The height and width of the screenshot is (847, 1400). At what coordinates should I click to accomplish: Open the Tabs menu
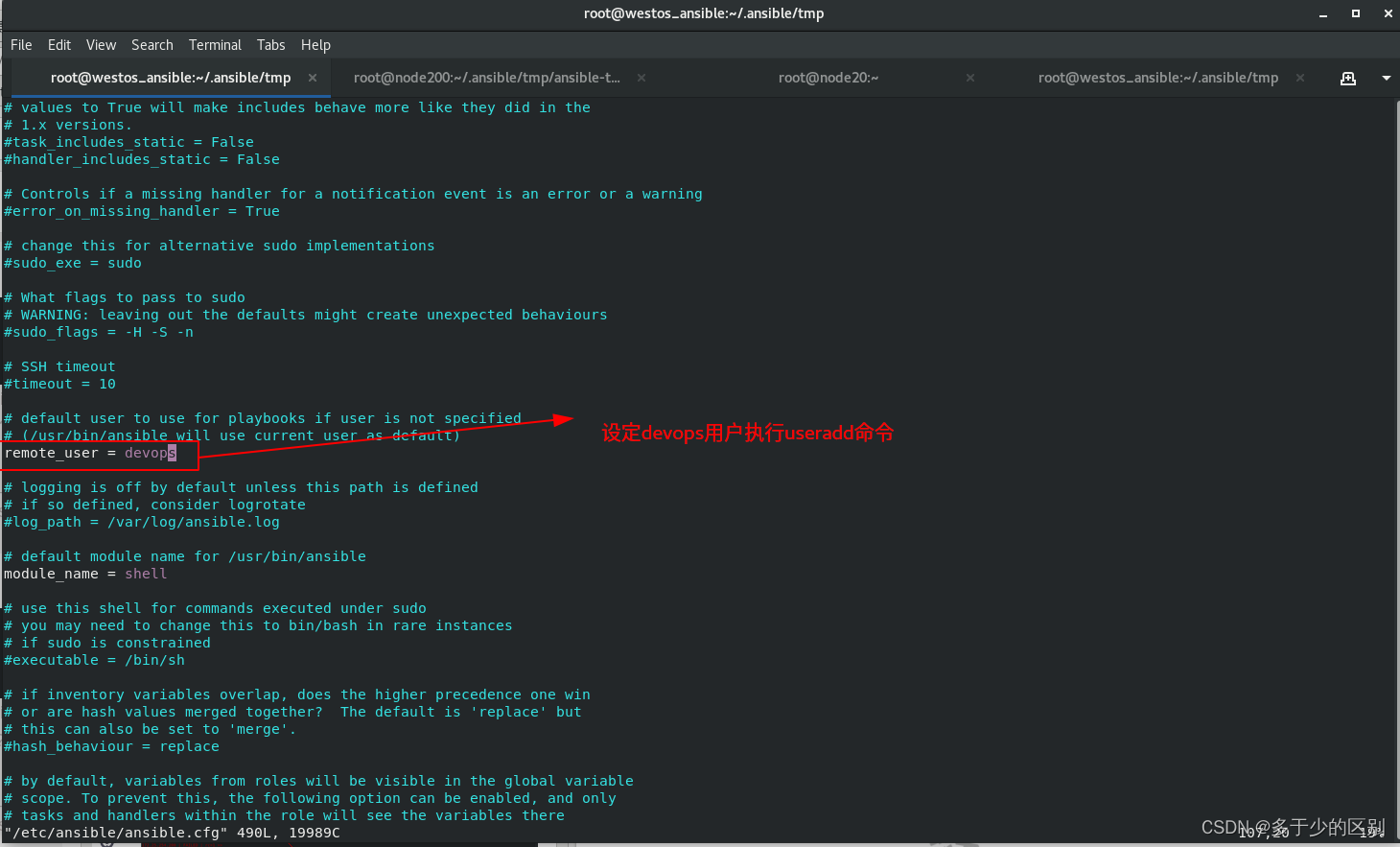tap(270, 45)
